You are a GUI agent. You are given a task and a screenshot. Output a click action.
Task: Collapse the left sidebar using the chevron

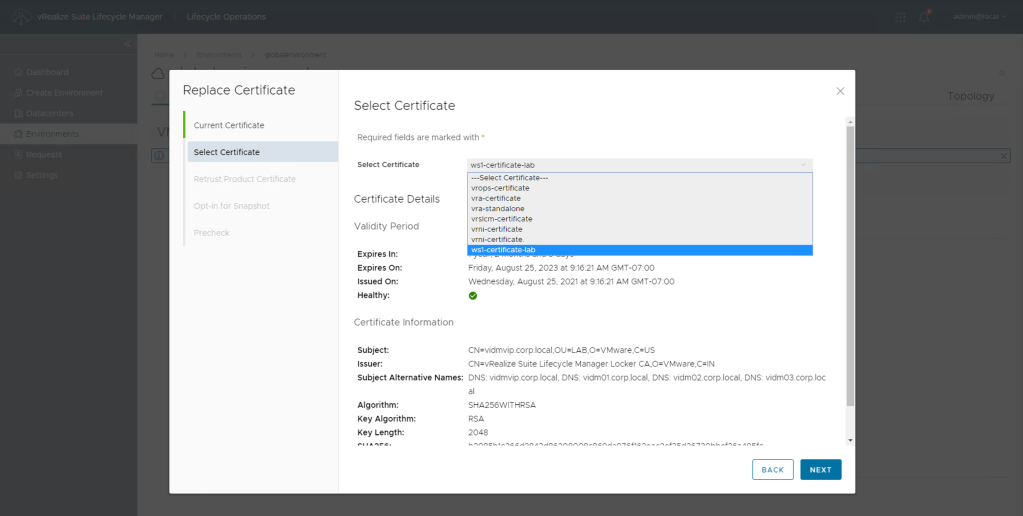tap(127, 44)
